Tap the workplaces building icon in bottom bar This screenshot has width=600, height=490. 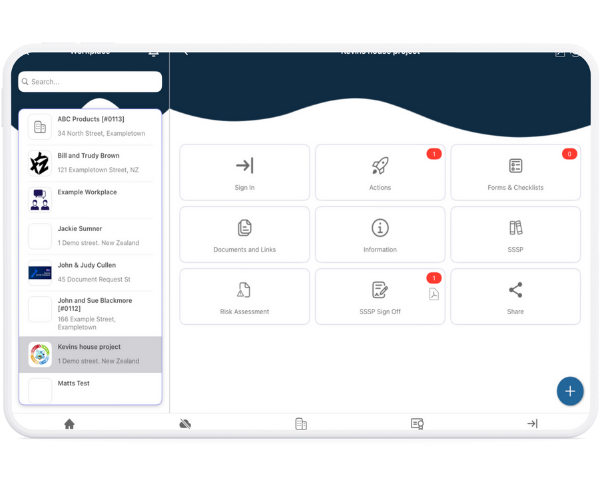pyautogui.click(x=301, y=424)
